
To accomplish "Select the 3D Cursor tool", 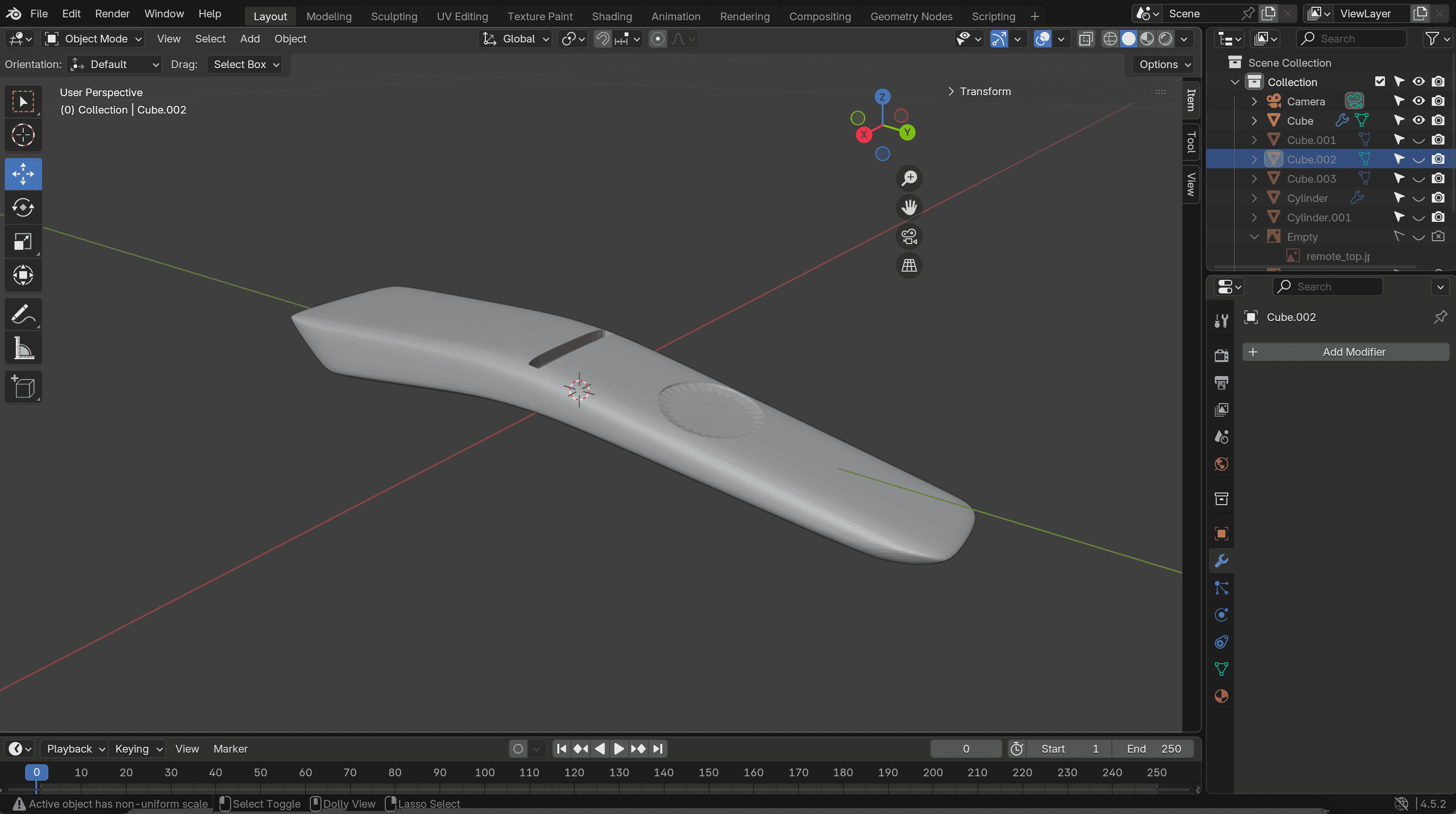I will point(23,135).
